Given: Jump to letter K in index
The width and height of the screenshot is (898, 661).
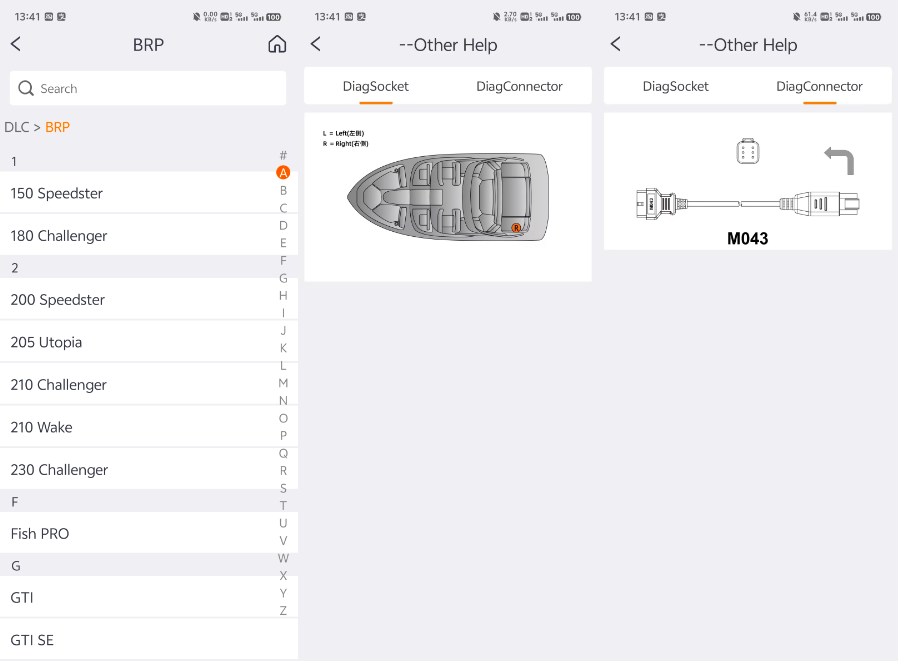Looking at the screenshot, I should point(283,348).
